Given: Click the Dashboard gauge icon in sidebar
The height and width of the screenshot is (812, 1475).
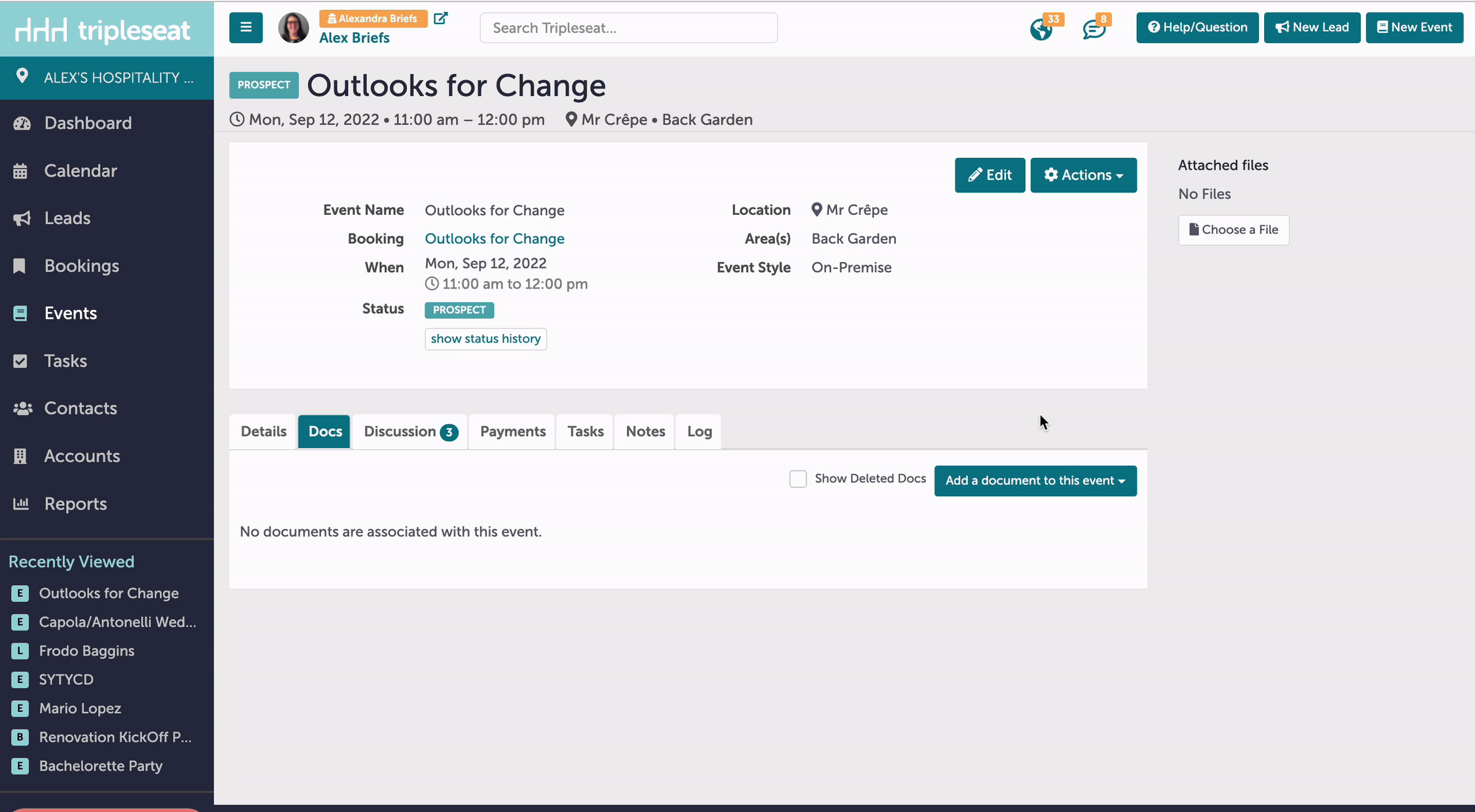Looking at the screenshot, I should [x=21, y=123].
